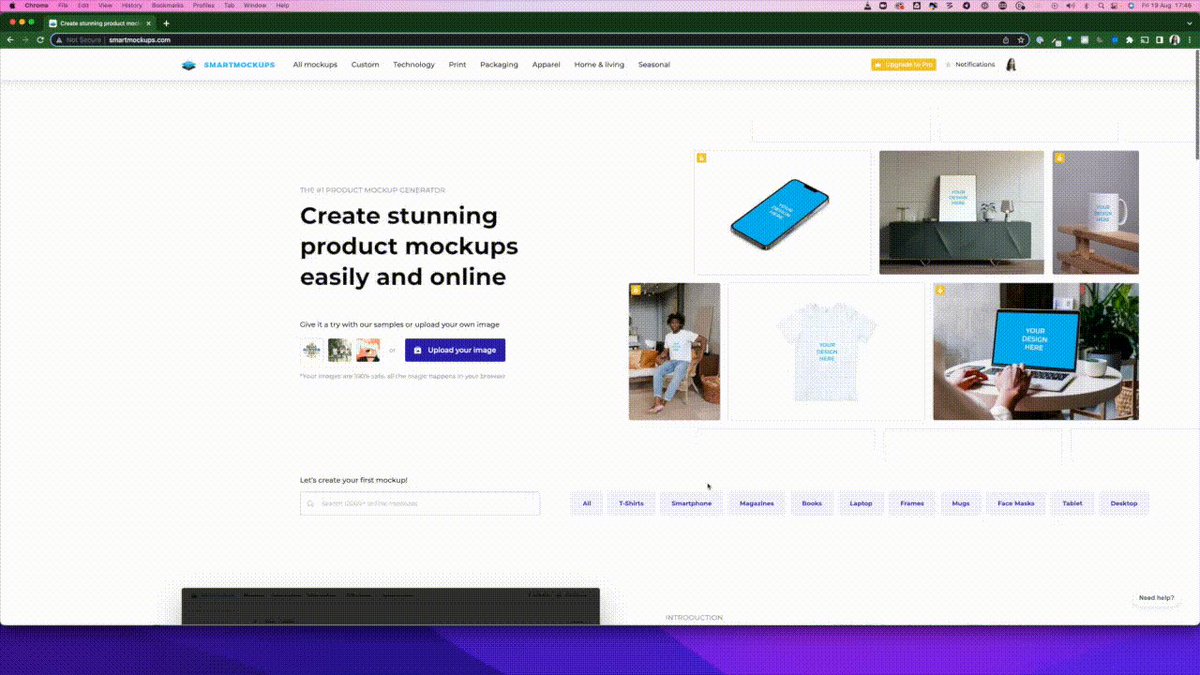1200x675 pixels.
Task: Bookmark the page with the star icon
Action: pos(1021,40)
